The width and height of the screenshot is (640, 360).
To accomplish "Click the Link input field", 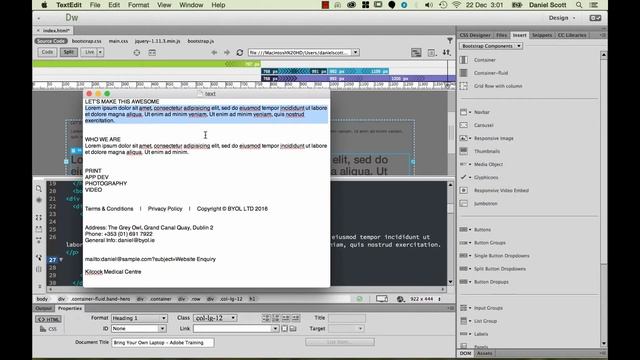I will point(233,329).
